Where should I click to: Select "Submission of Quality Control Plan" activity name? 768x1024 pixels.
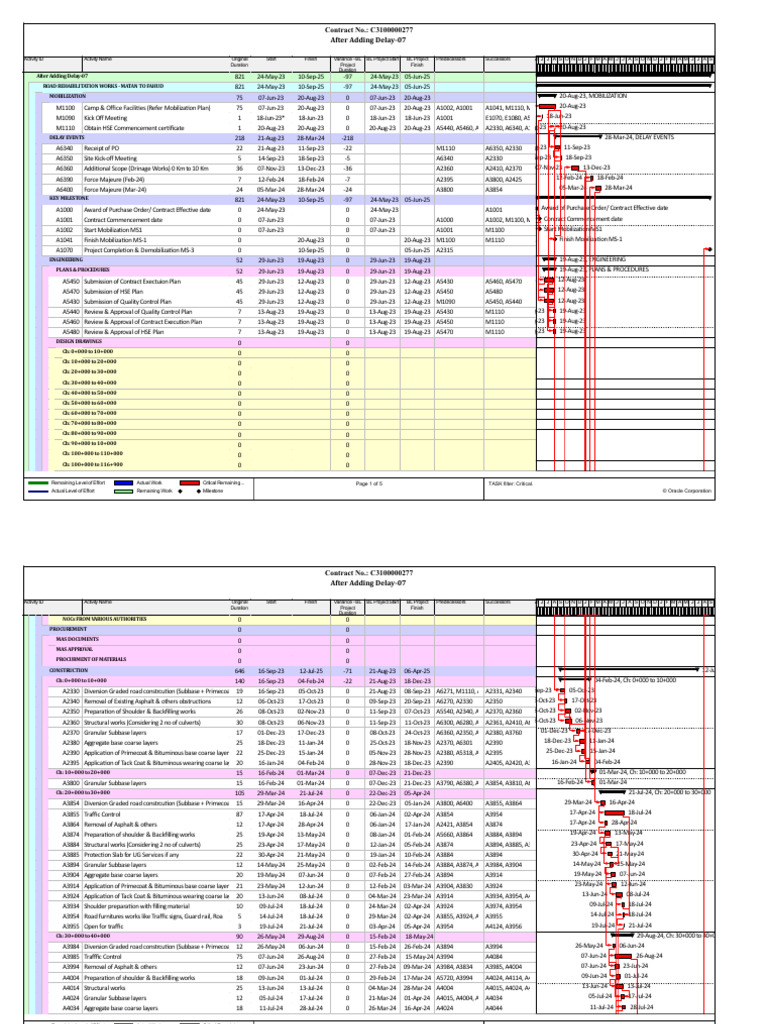(x=127, y=302)
